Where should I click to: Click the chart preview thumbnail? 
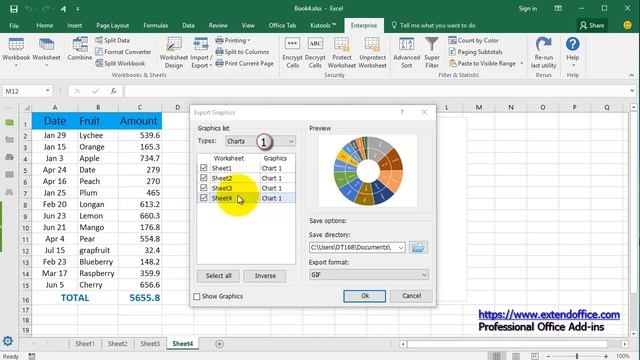click(368, 171)
